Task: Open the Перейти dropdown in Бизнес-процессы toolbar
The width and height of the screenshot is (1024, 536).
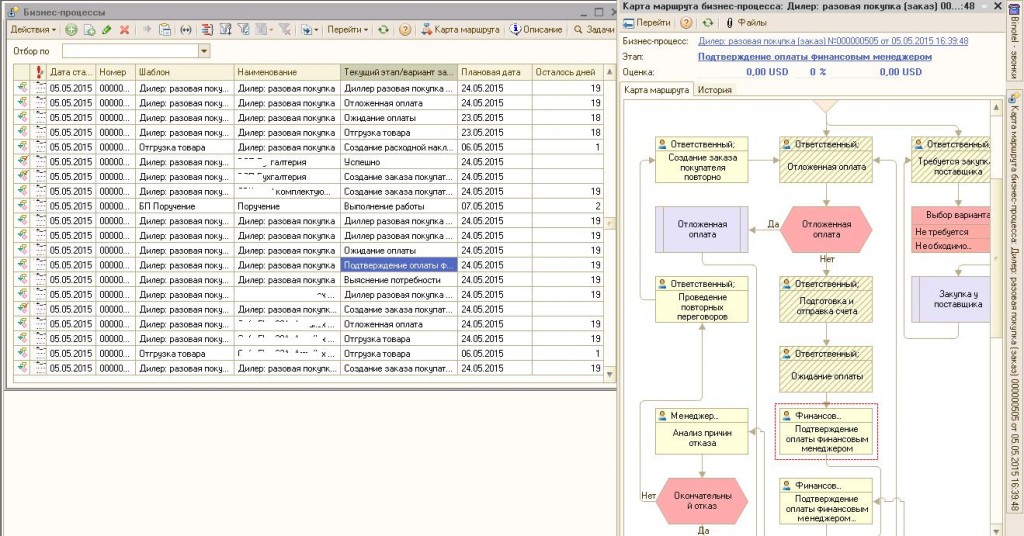Action: click(347, 29)
